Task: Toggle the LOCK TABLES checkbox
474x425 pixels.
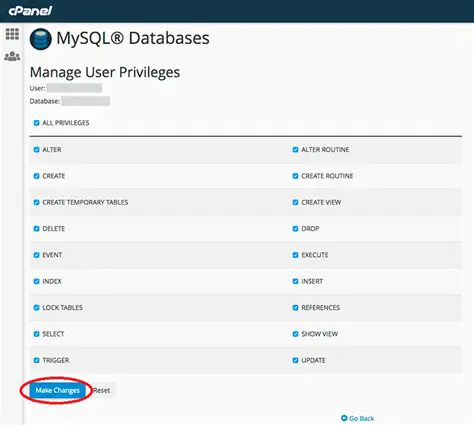Action: coord(37,308)
